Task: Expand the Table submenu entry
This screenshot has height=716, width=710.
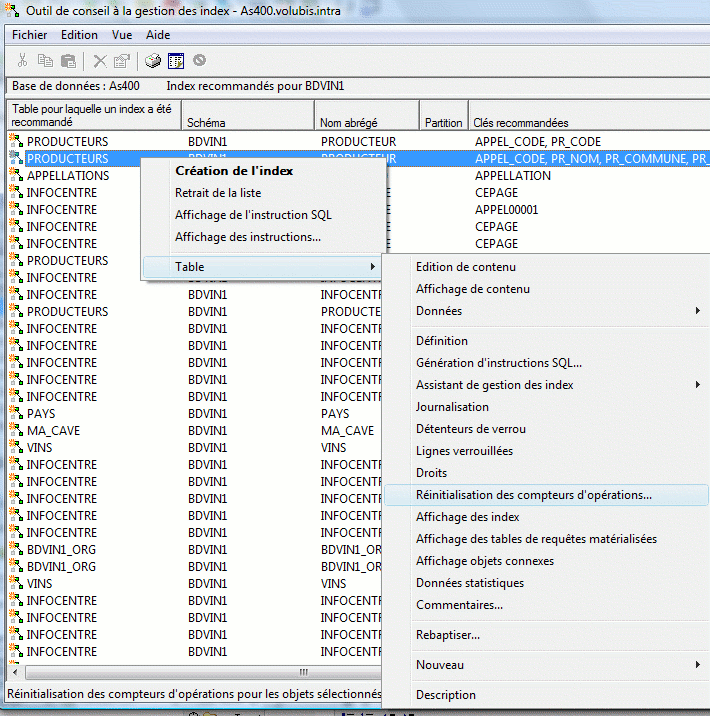Action: click(262, 267)
